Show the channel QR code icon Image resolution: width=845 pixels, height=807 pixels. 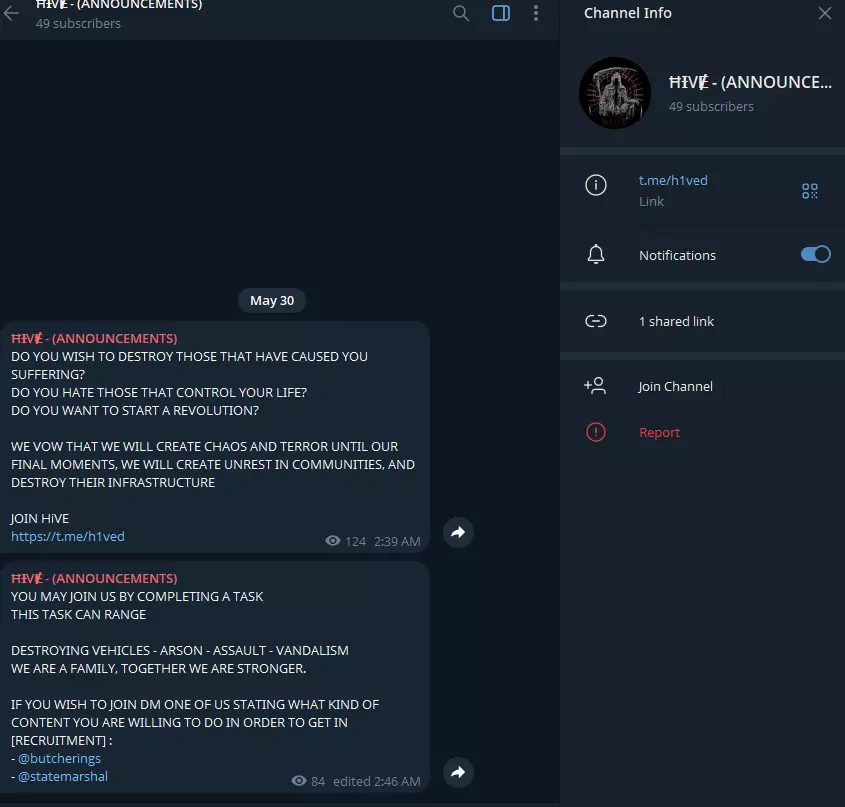[x=809, y=191]
